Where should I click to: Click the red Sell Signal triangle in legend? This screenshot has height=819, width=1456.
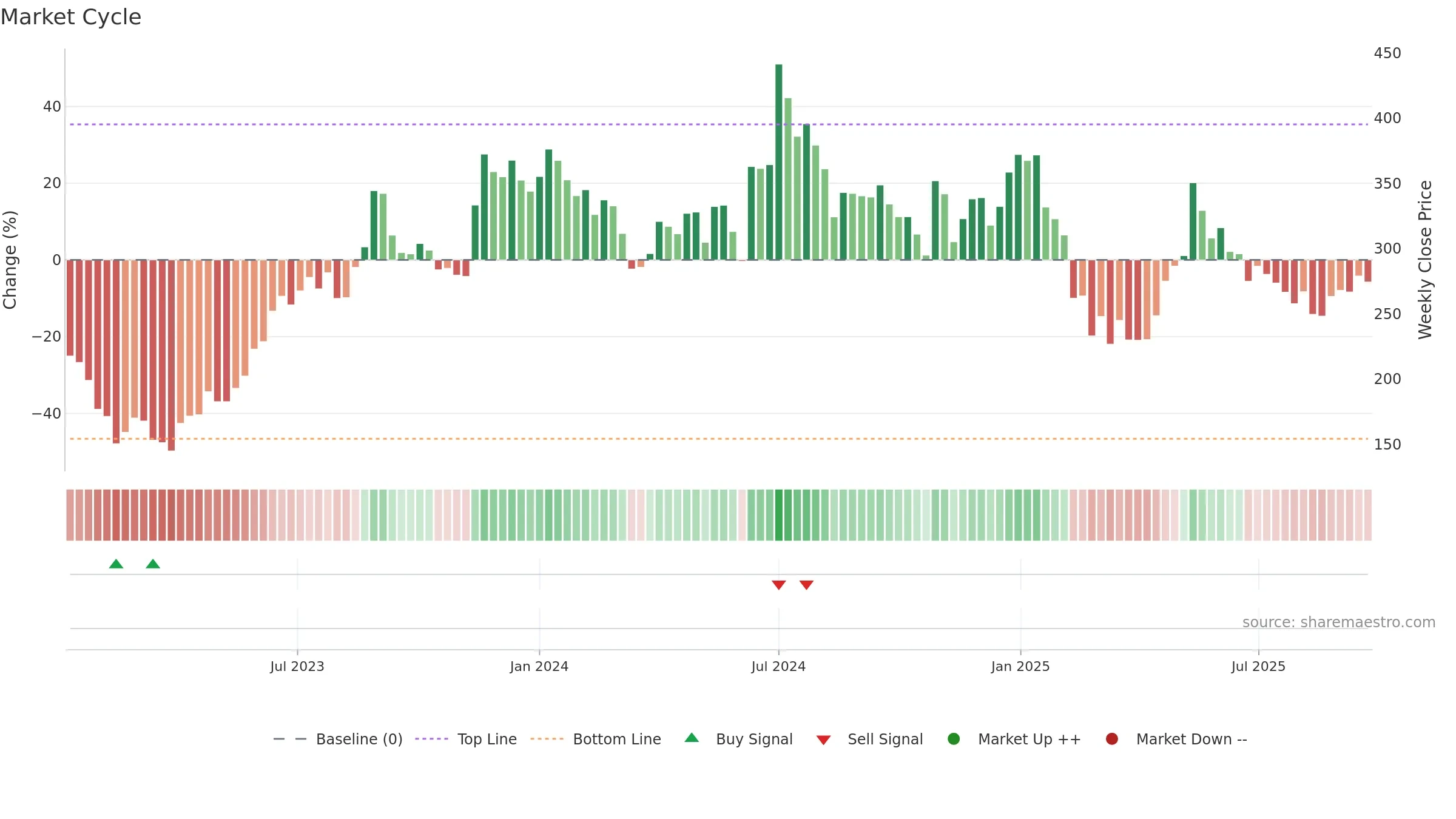point(823,740)
